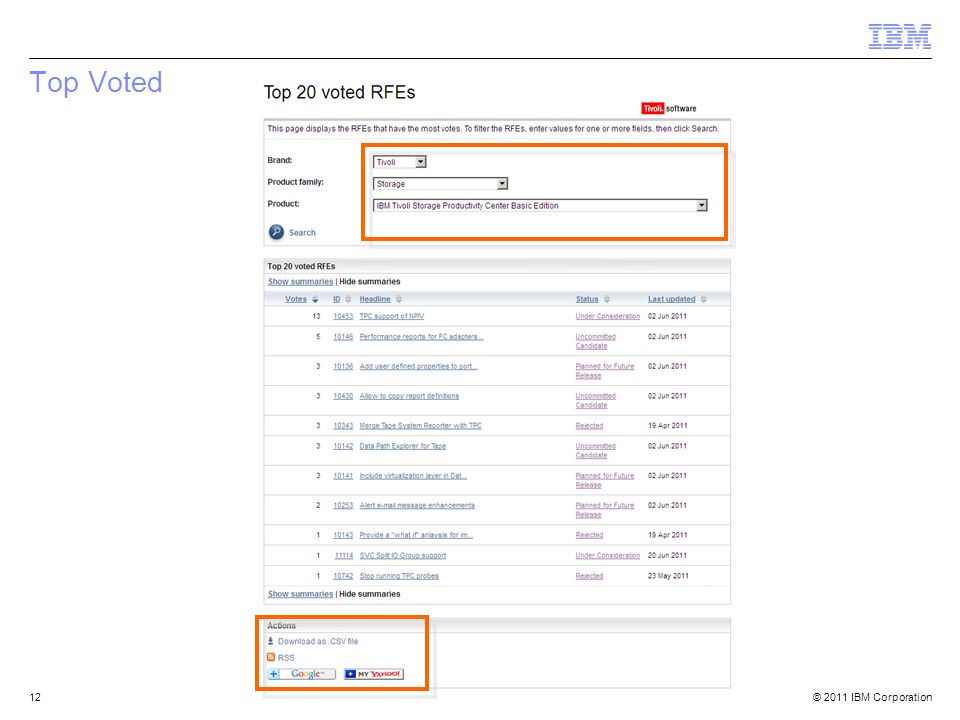The image size is (960, 720).
Task: Open RFE ID 10146
Action: [343, 337]
